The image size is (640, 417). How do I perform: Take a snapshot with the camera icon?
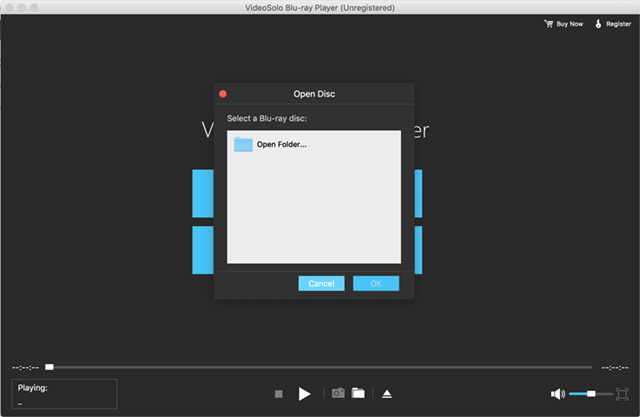(x=338, y=393)
